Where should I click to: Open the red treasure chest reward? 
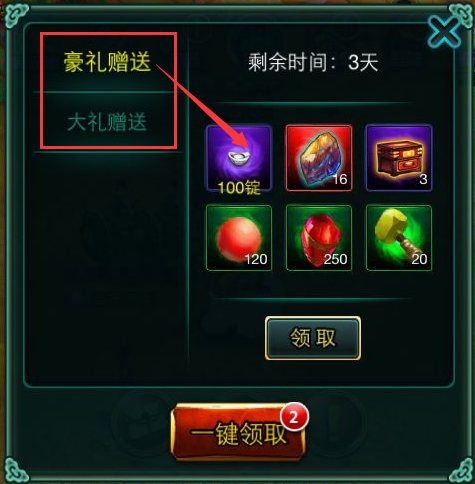click(x=399, y=158)
